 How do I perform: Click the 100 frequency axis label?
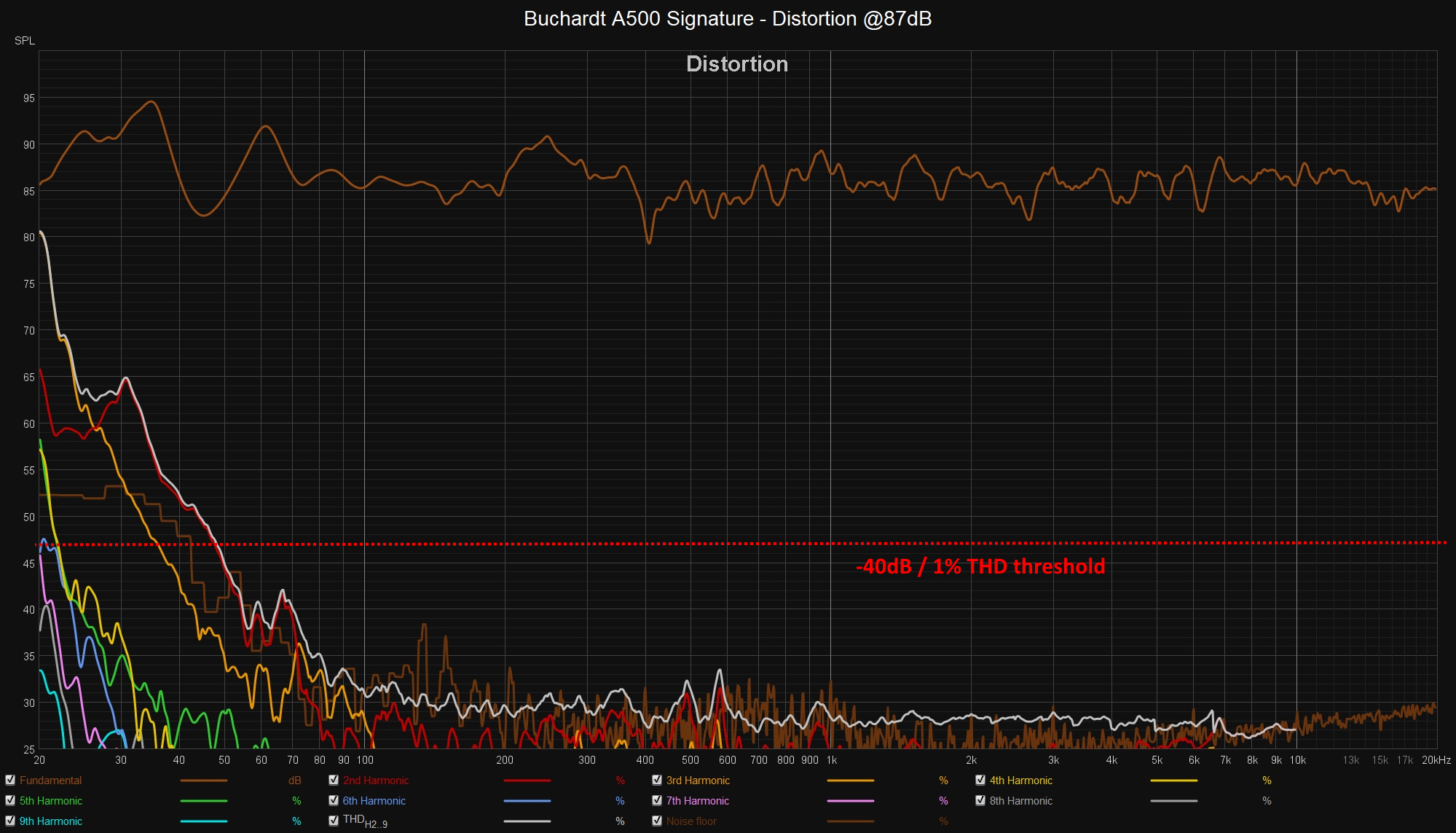365,760
